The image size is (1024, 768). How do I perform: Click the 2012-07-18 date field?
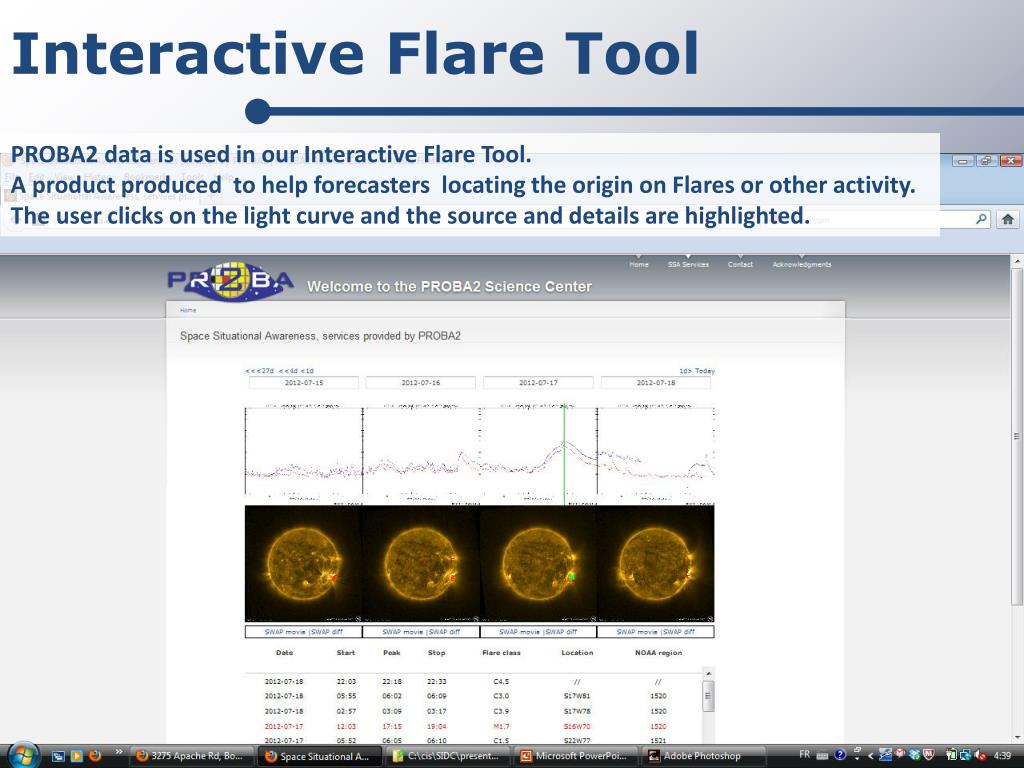click(656, 383)
